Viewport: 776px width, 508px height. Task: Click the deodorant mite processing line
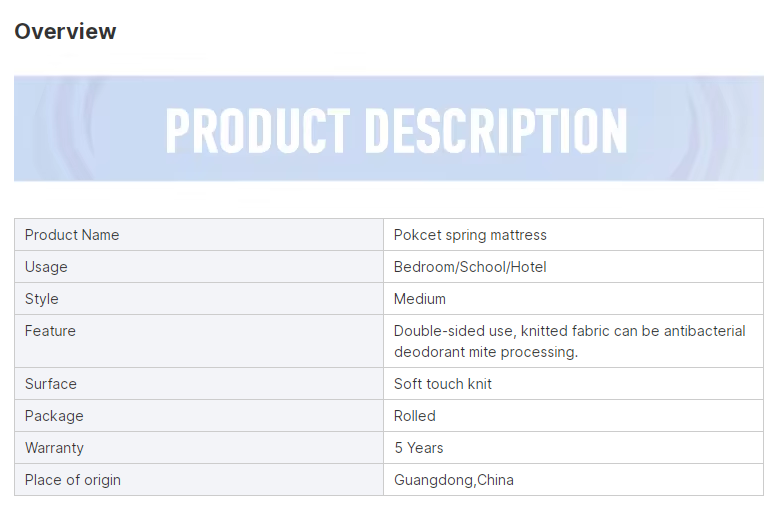(486, 352)
